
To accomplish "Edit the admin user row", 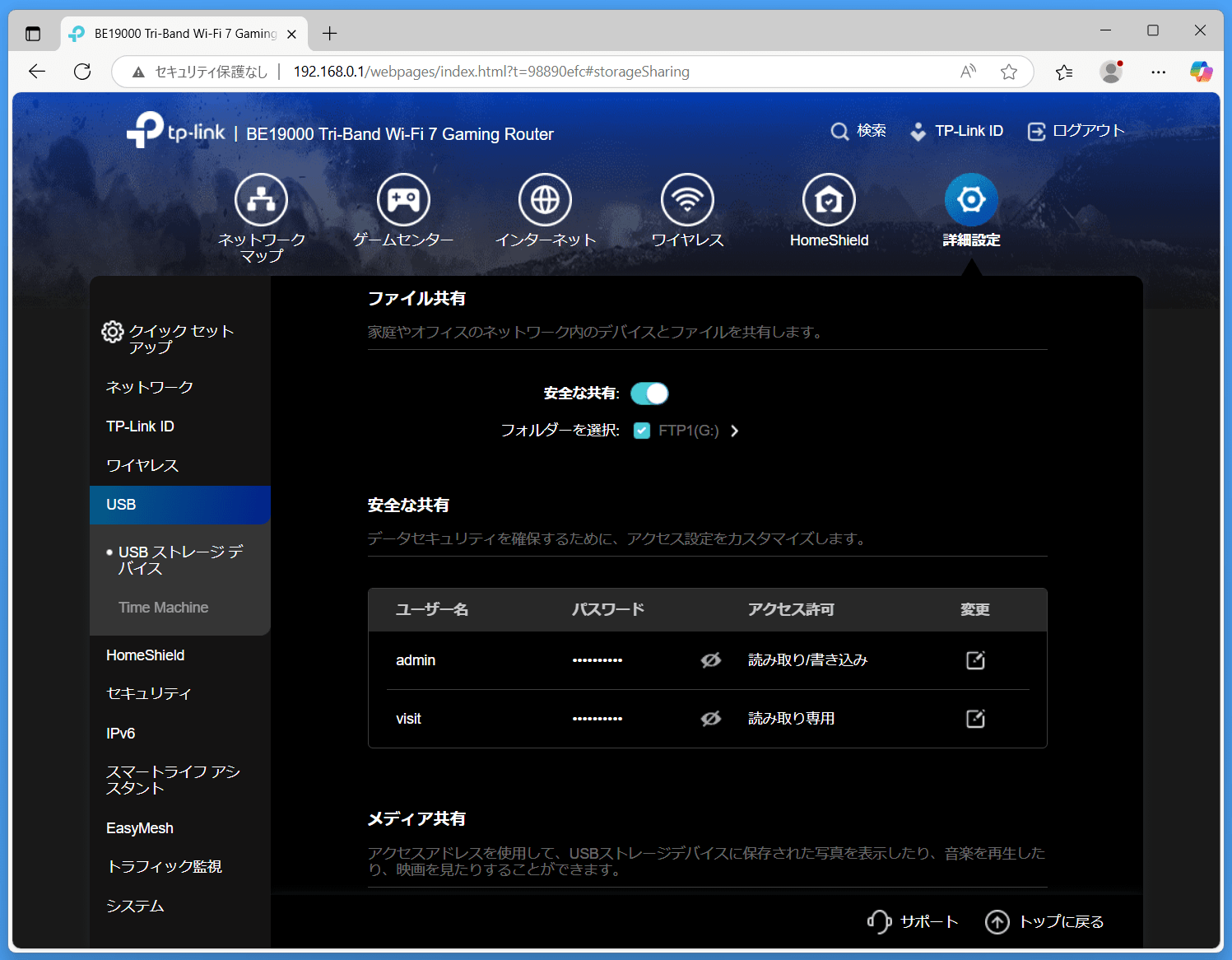I will pyautogui.click(x=975, y=660).
